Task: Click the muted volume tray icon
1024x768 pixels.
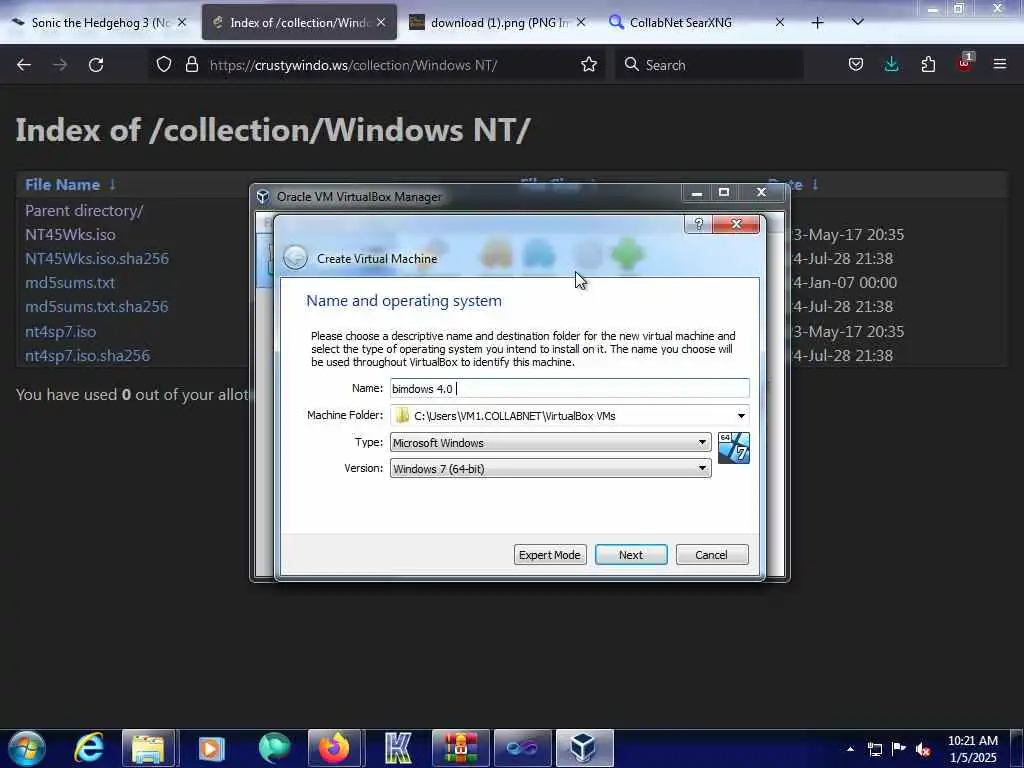Action: pyautogui.click(x=923, y=749)
